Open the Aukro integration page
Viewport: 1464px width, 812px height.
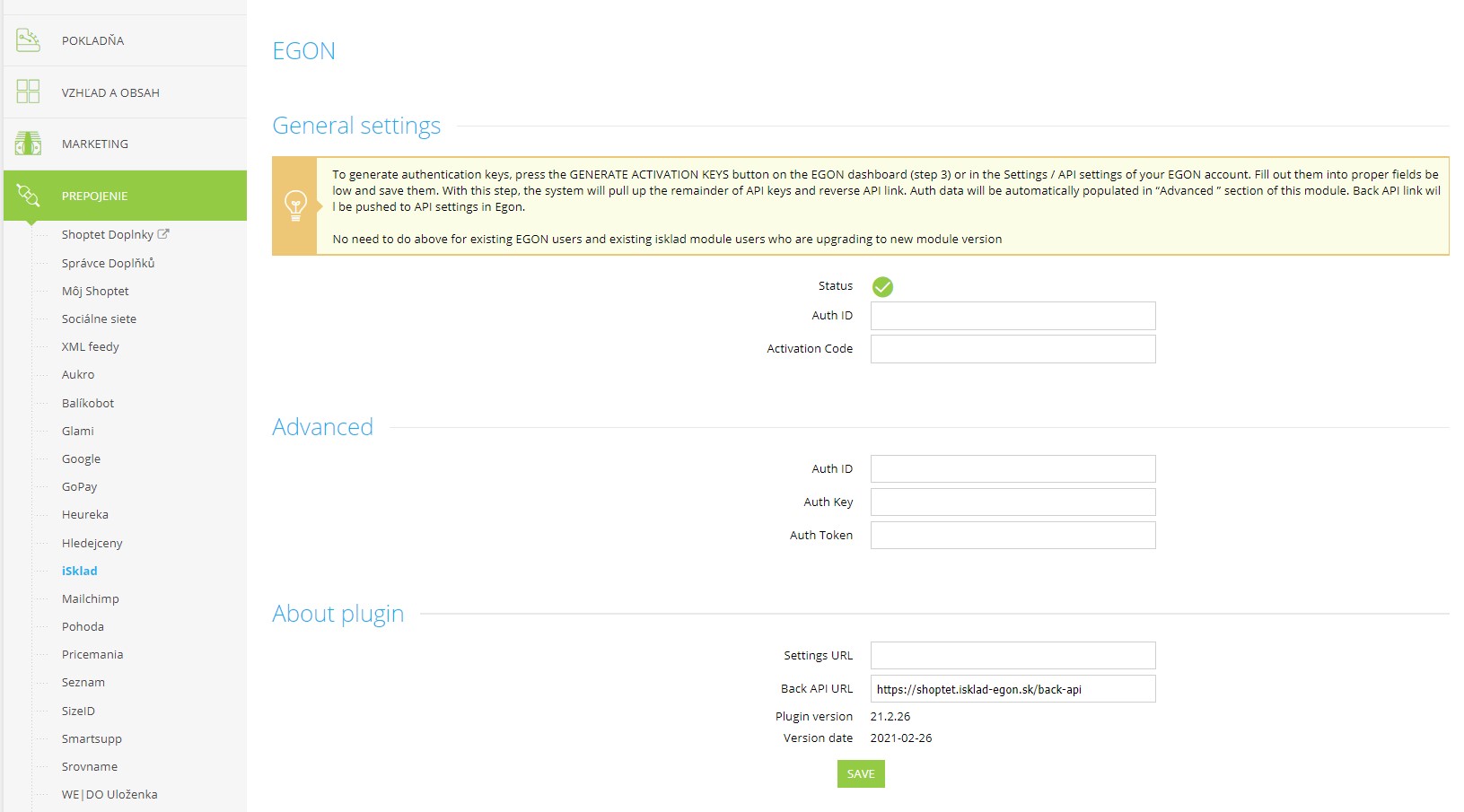pyautogui.click(x=78, y=374)
